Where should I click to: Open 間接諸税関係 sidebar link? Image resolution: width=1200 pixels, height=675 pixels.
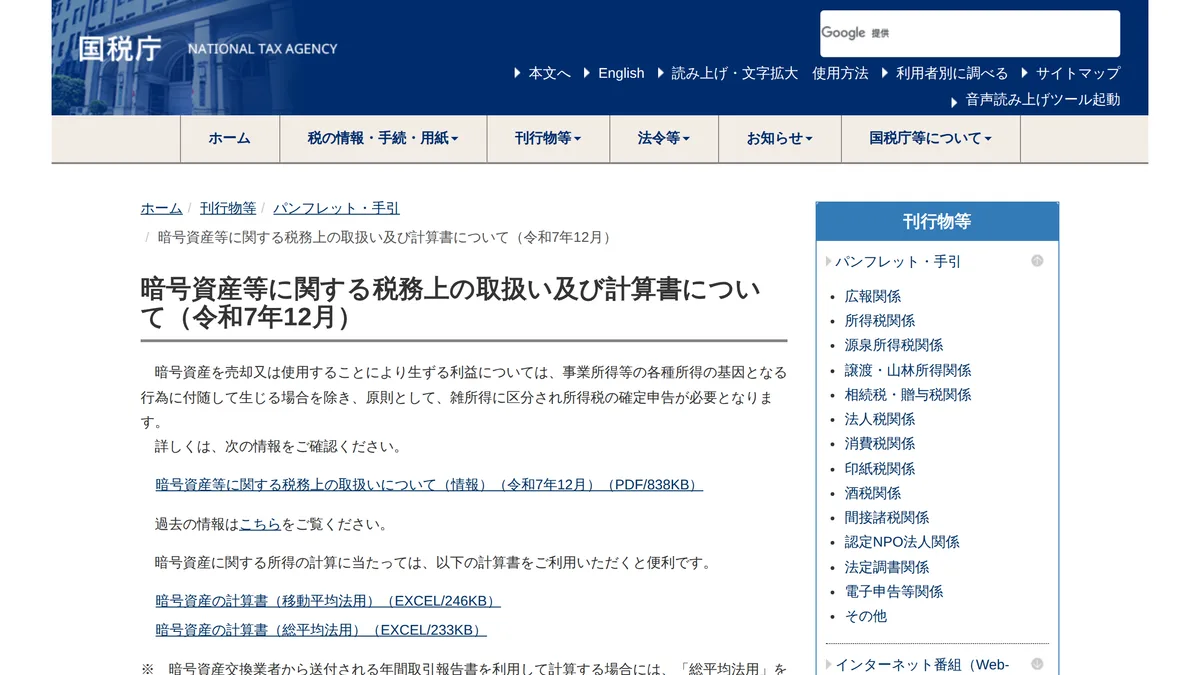[x=887, y=518]
